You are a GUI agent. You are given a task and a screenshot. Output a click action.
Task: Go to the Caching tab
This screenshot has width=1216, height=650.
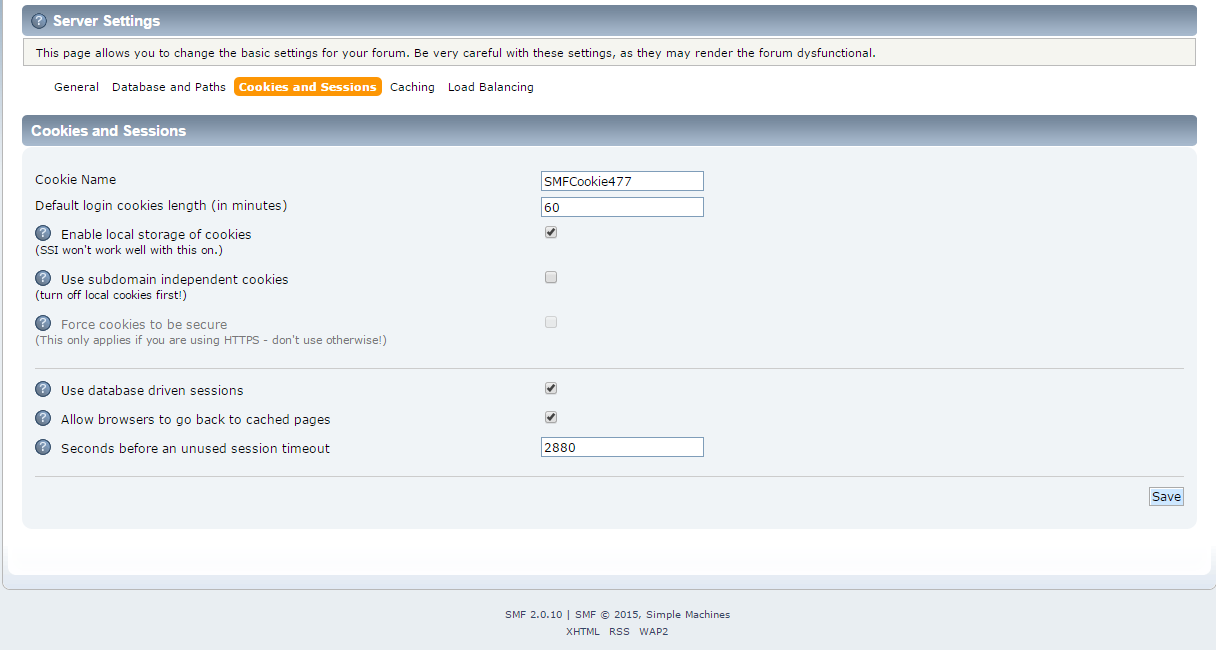tap(412, 87)
